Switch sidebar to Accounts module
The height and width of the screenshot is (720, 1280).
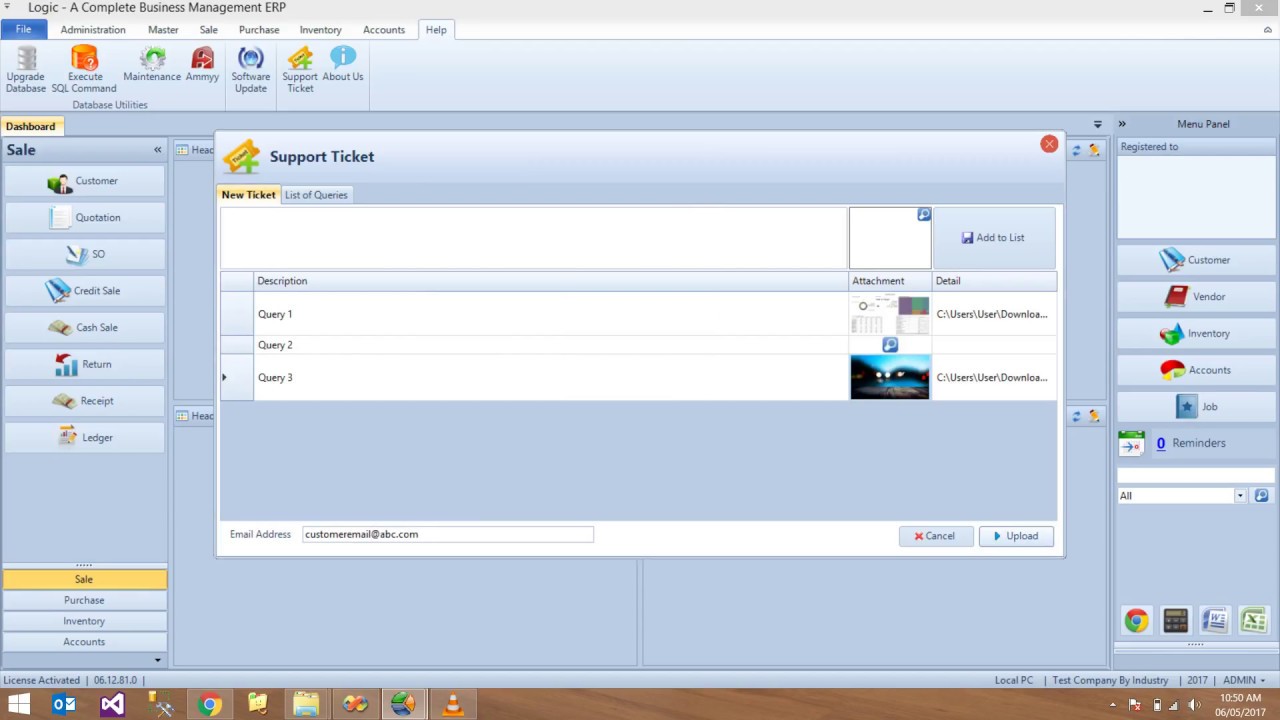(84, 642)
